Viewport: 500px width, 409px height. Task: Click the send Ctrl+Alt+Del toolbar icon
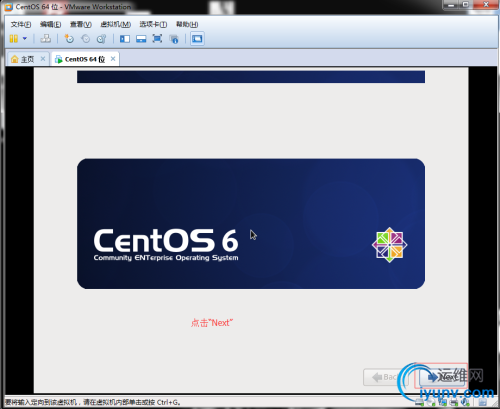click(x=46, y=39)
